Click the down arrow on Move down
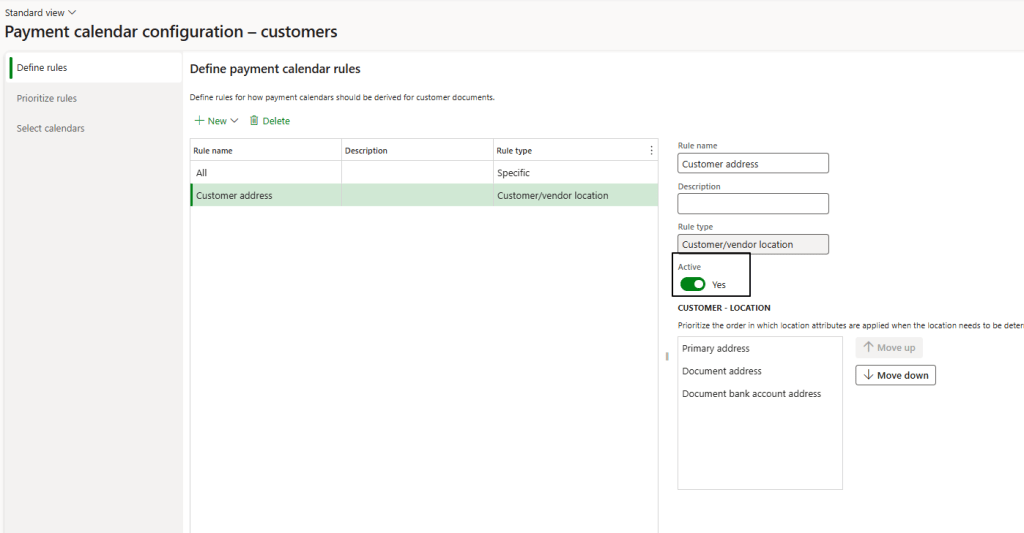1024x533 pixels. coord(867,376)
